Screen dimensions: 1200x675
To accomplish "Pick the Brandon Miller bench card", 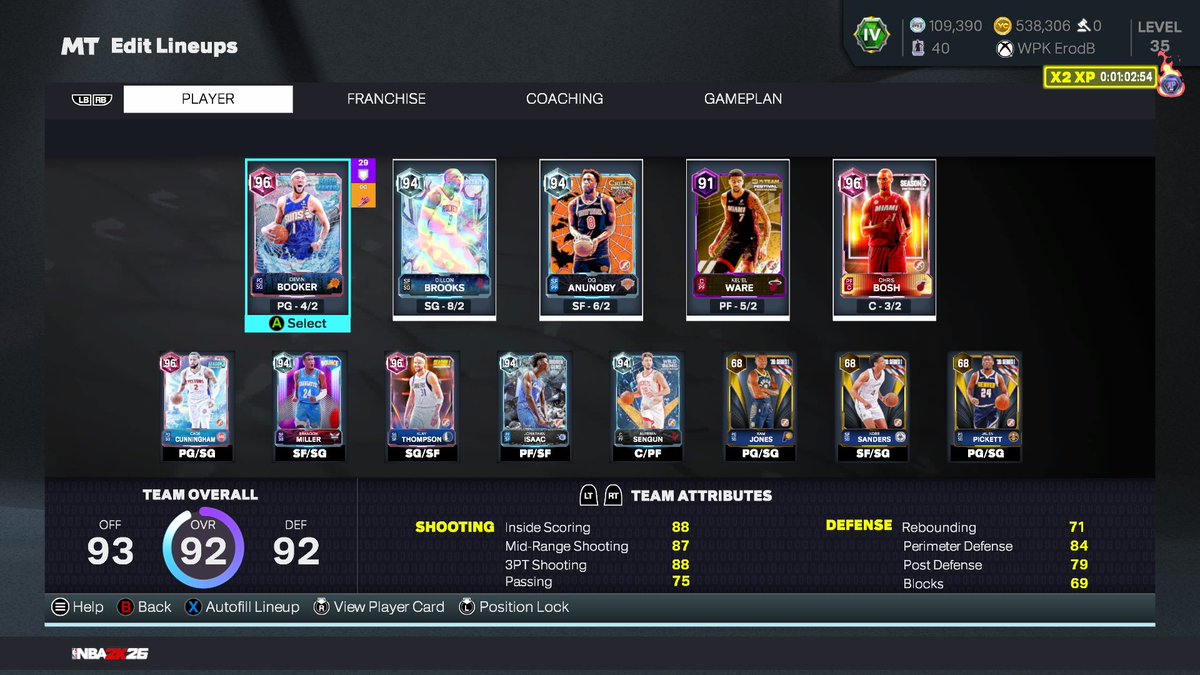I will [x=310, y=406].
